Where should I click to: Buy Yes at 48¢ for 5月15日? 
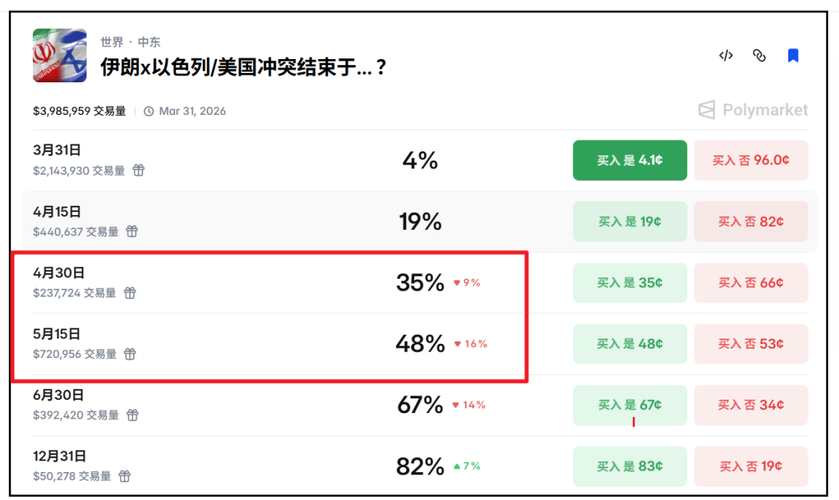point(629,344)
